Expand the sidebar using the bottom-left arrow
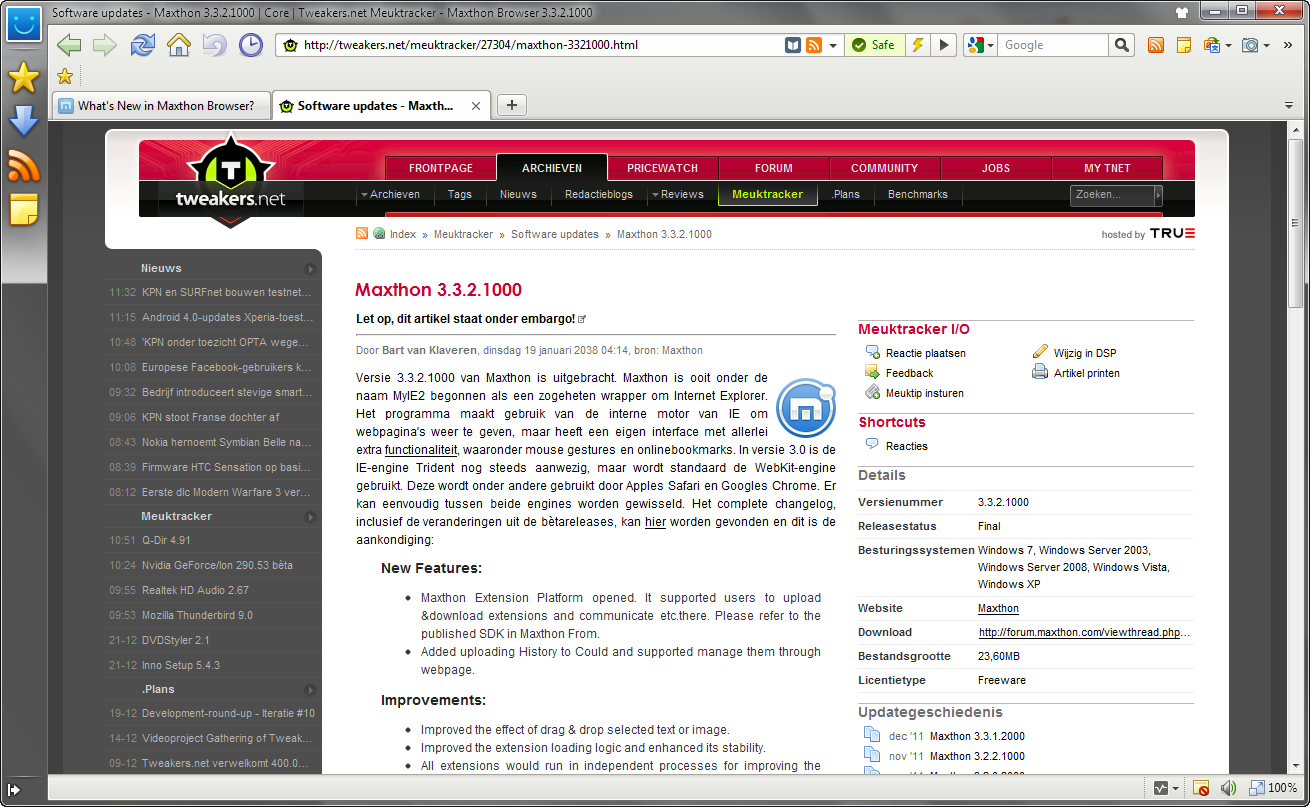The height and width of the screenshot is (807, 1310). point(14,789)
